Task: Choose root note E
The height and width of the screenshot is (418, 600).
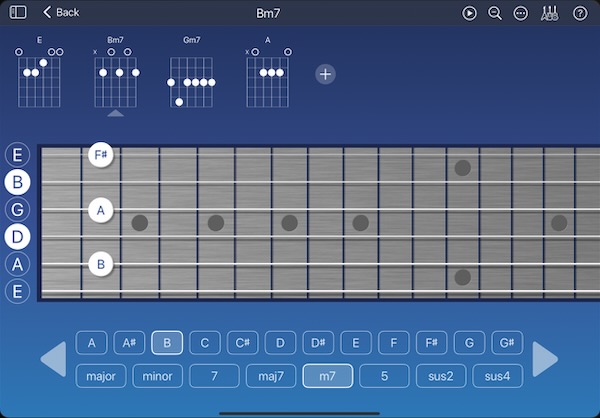Action: 356,343
